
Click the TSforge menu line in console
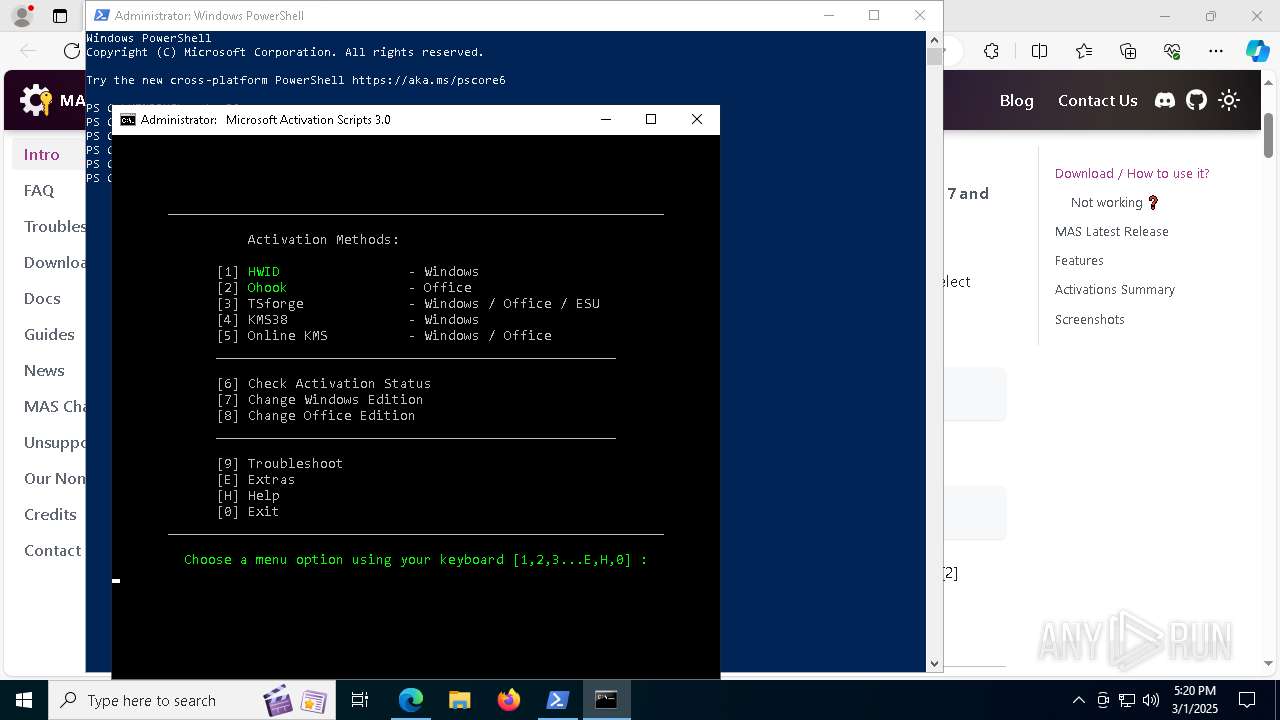pyautogui.click(x=408, y=303)
